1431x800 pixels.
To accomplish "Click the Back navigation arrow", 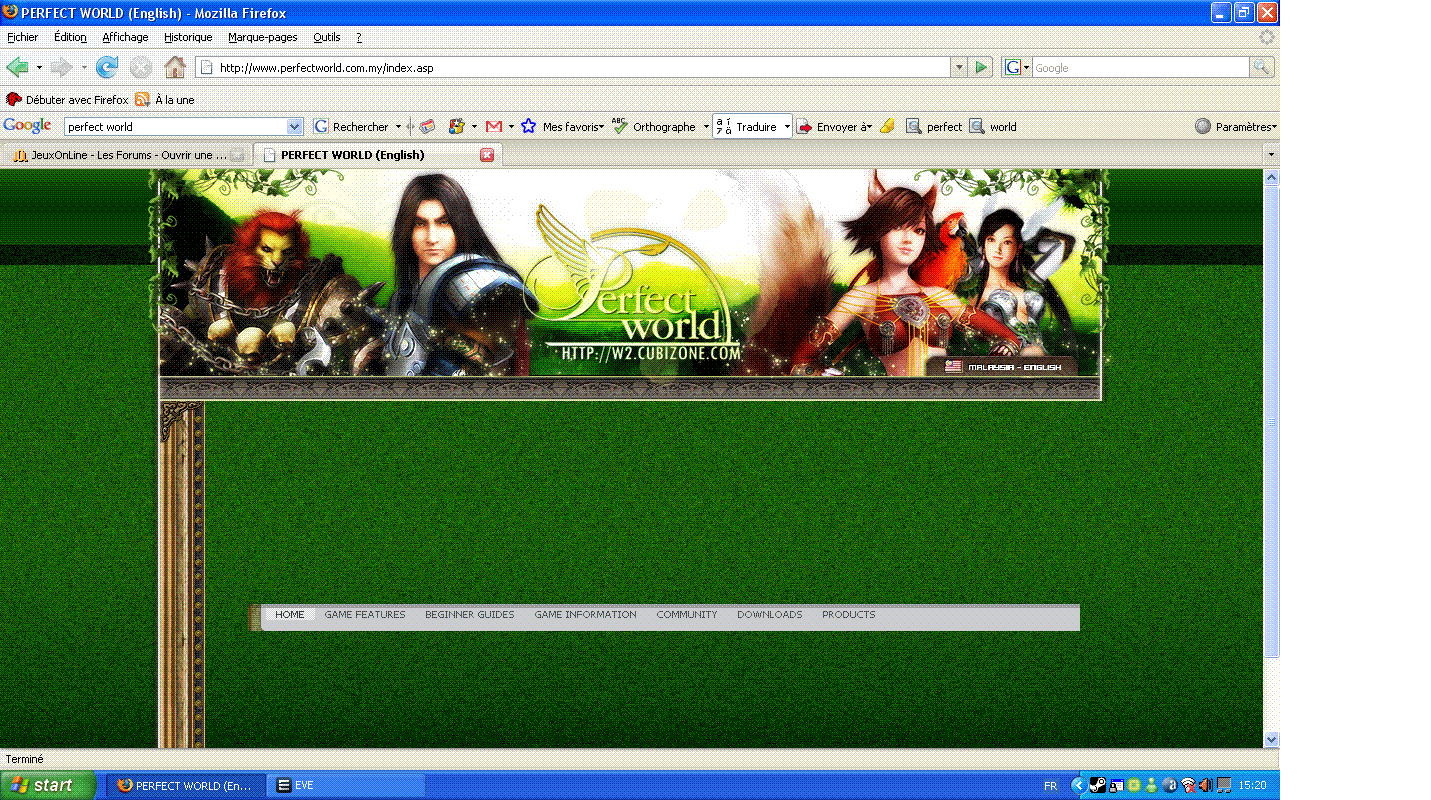I will 17,67.
